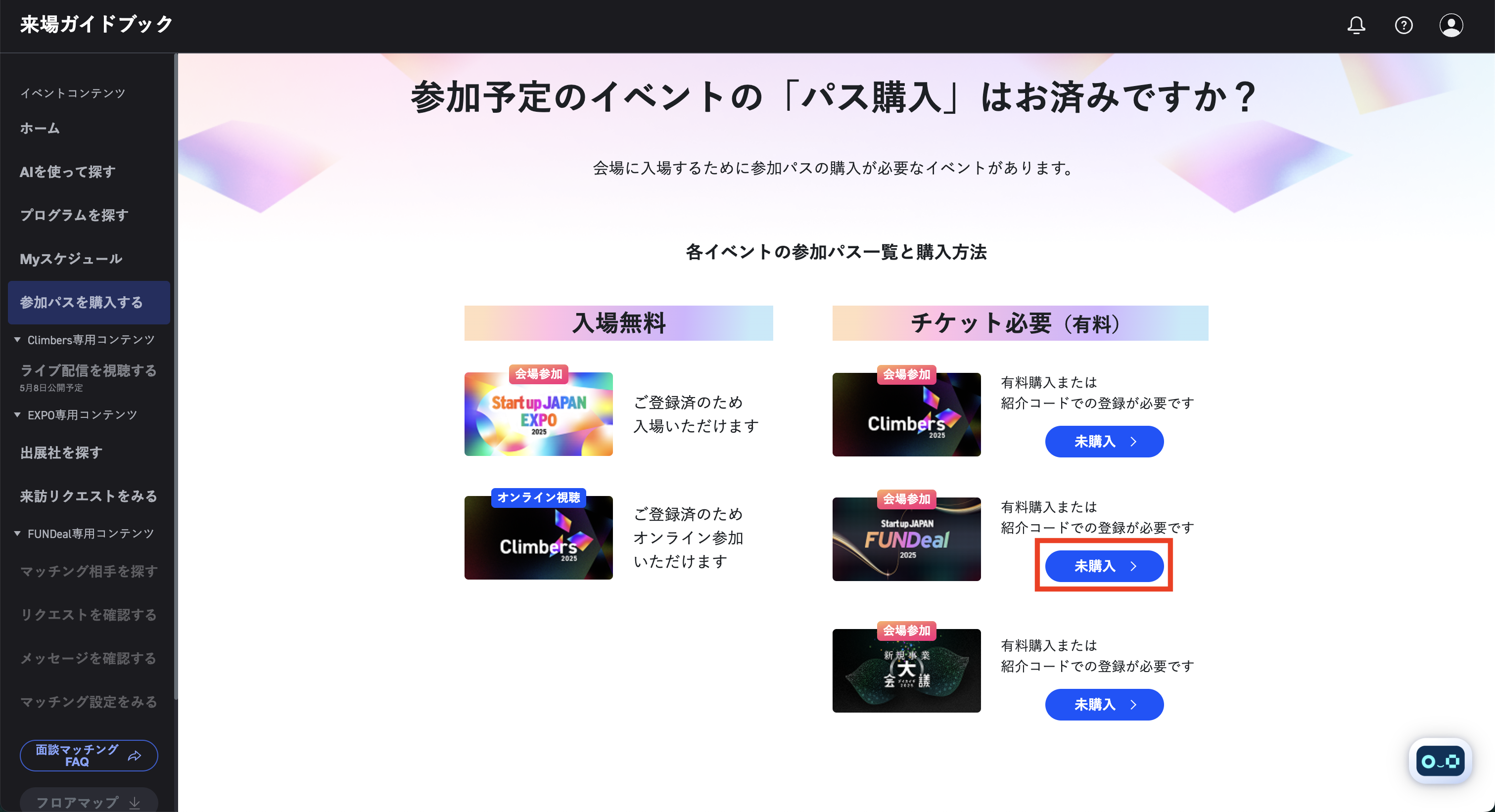Click 未購入 button for Startup JAPAN FUNDeal
The width and height of the screenshot is (1495, 812).
(x=1104, y=566)
